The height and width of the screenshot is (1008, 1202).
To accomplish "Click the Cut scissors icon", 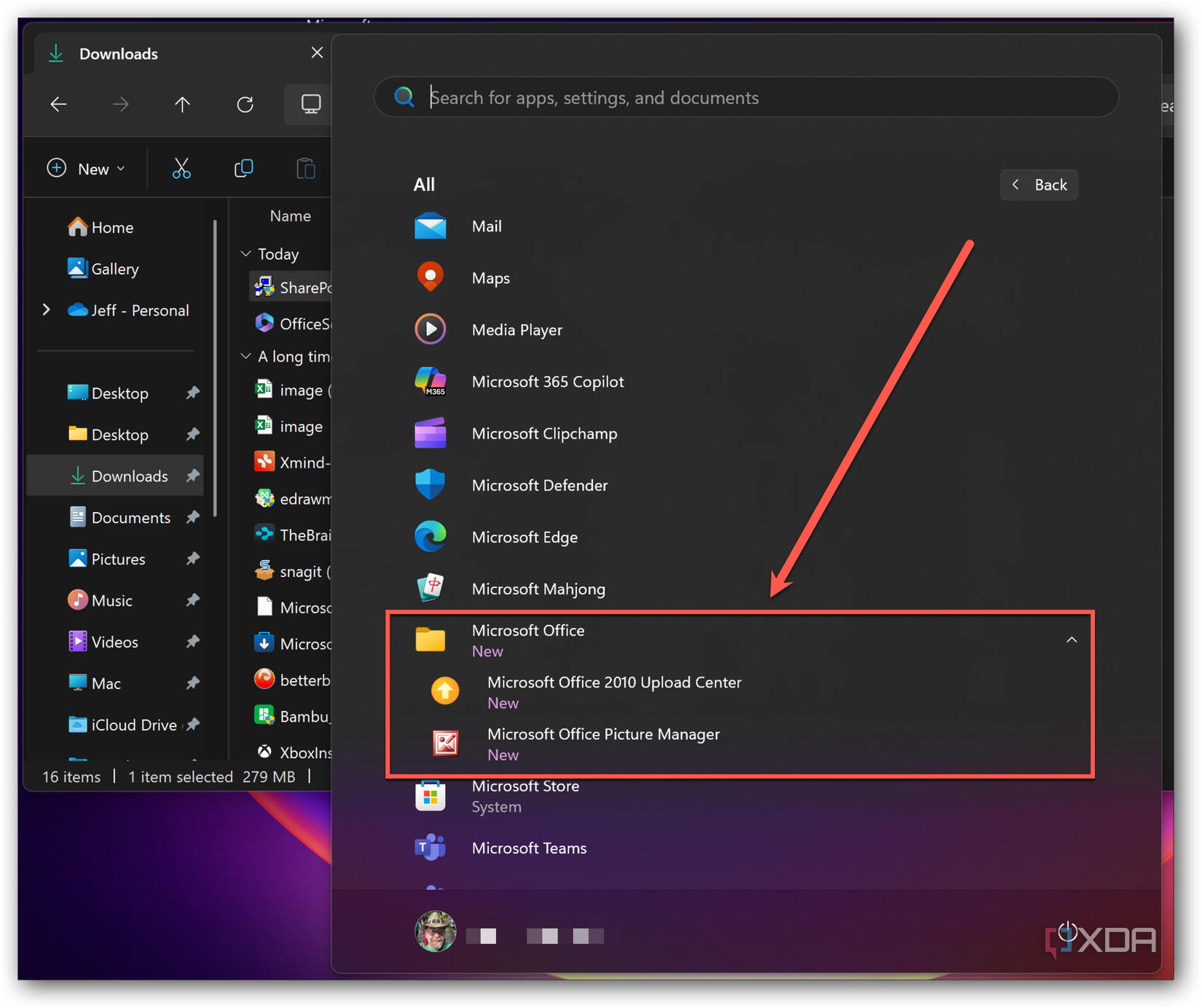I will tap(181, 168).
